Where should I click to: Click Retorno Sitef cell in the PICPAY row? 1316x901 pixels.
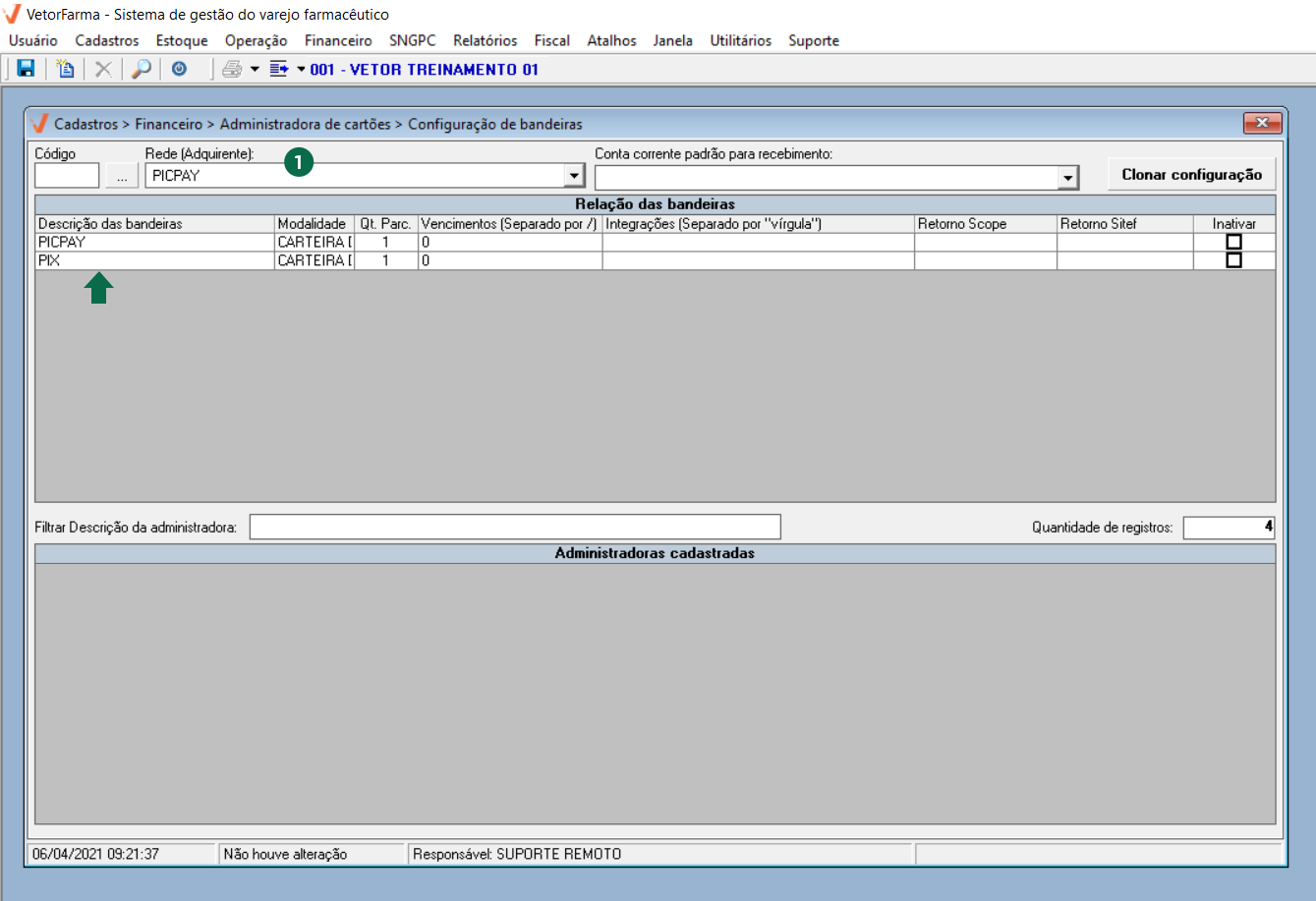tap(1126, 242)
